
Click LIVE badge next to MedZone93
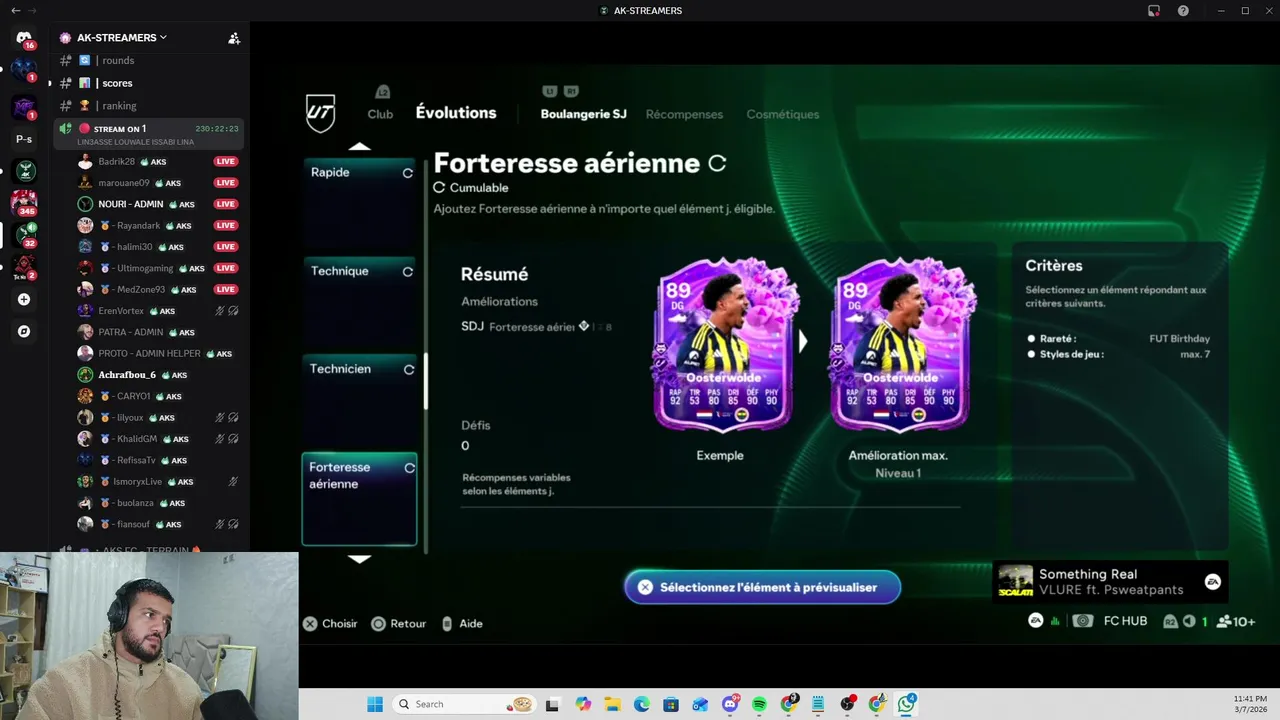(x=225, y=289)
